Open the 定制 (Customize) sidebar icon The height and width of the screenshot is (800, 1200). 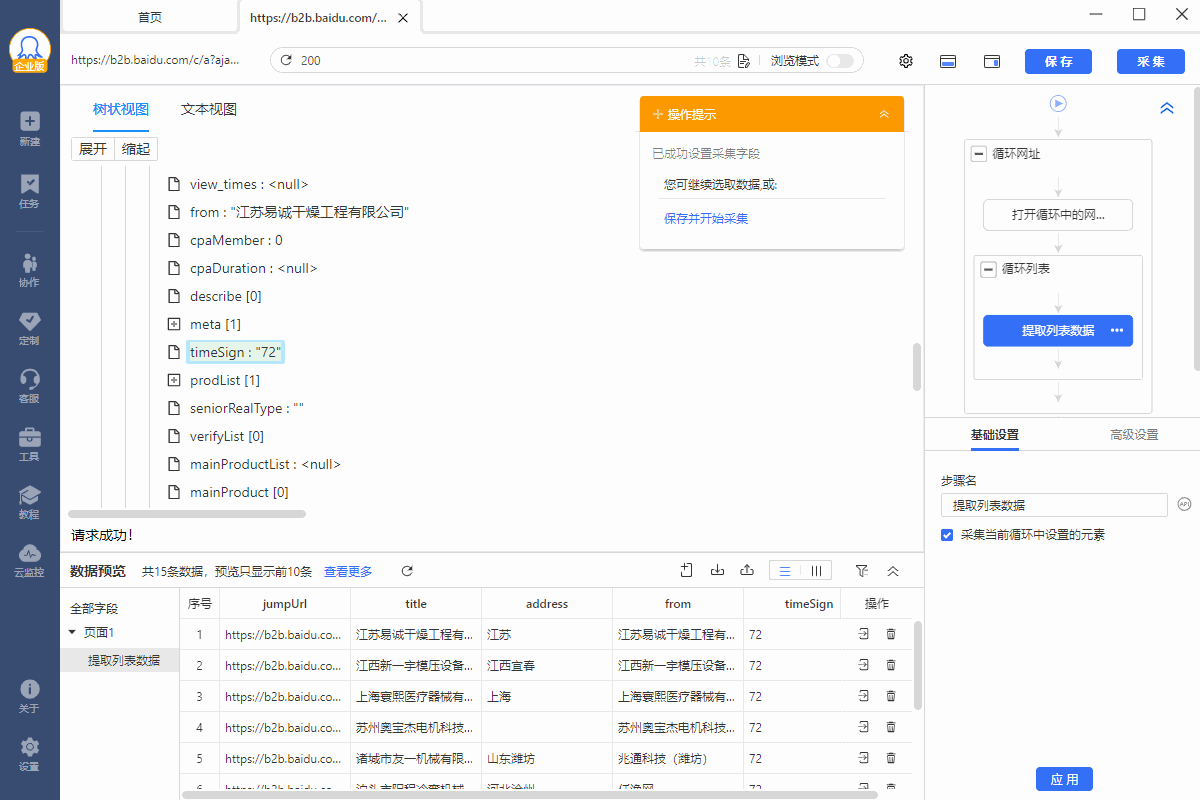tap(29, 328)
